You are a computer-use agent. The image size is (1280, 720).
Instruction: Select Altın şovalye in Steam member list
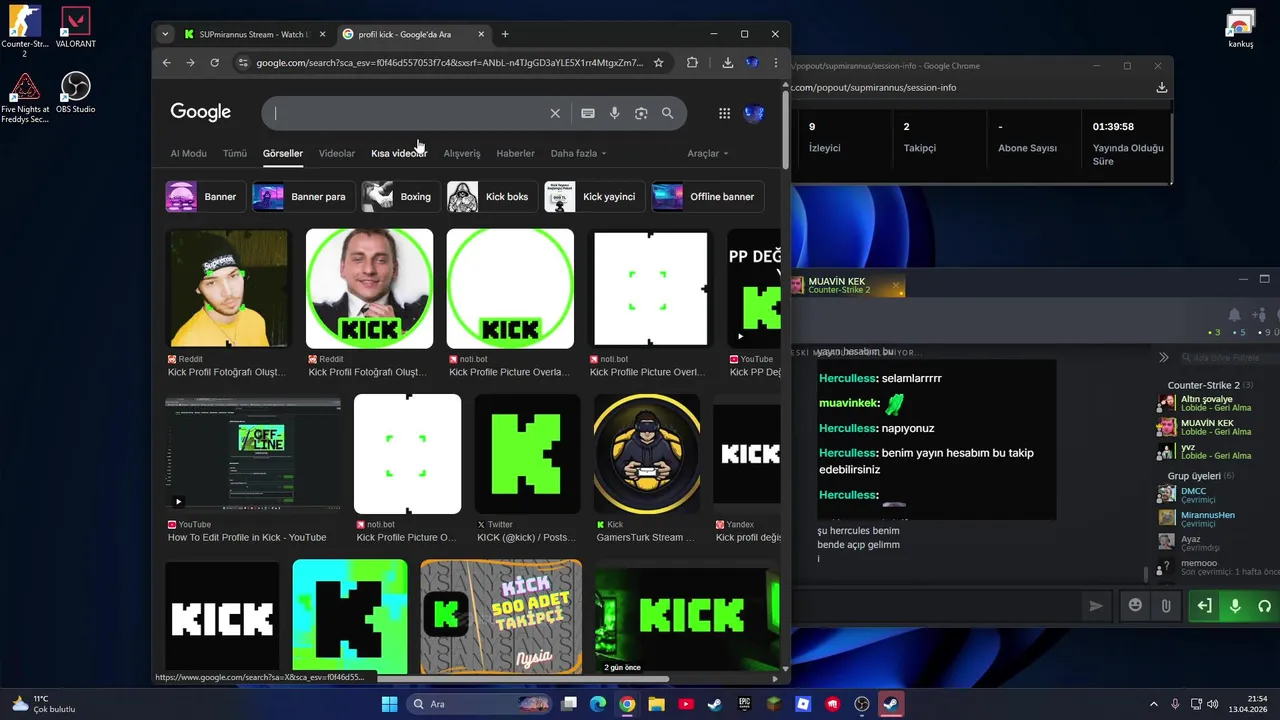1206,403
